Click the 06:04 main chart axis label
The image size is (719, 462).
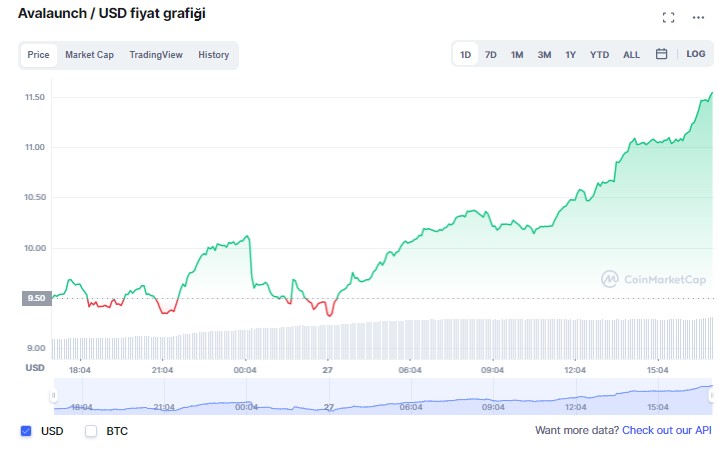410,370
